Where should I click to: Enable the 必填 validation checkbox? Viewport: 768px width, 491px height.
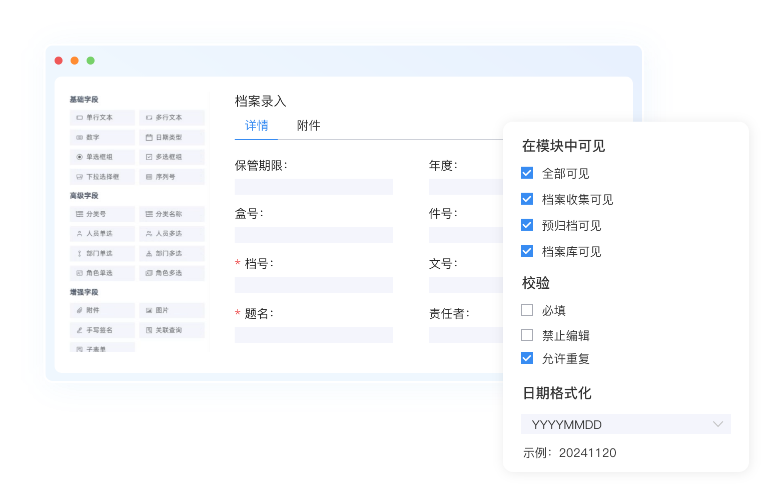click(527, 310)
